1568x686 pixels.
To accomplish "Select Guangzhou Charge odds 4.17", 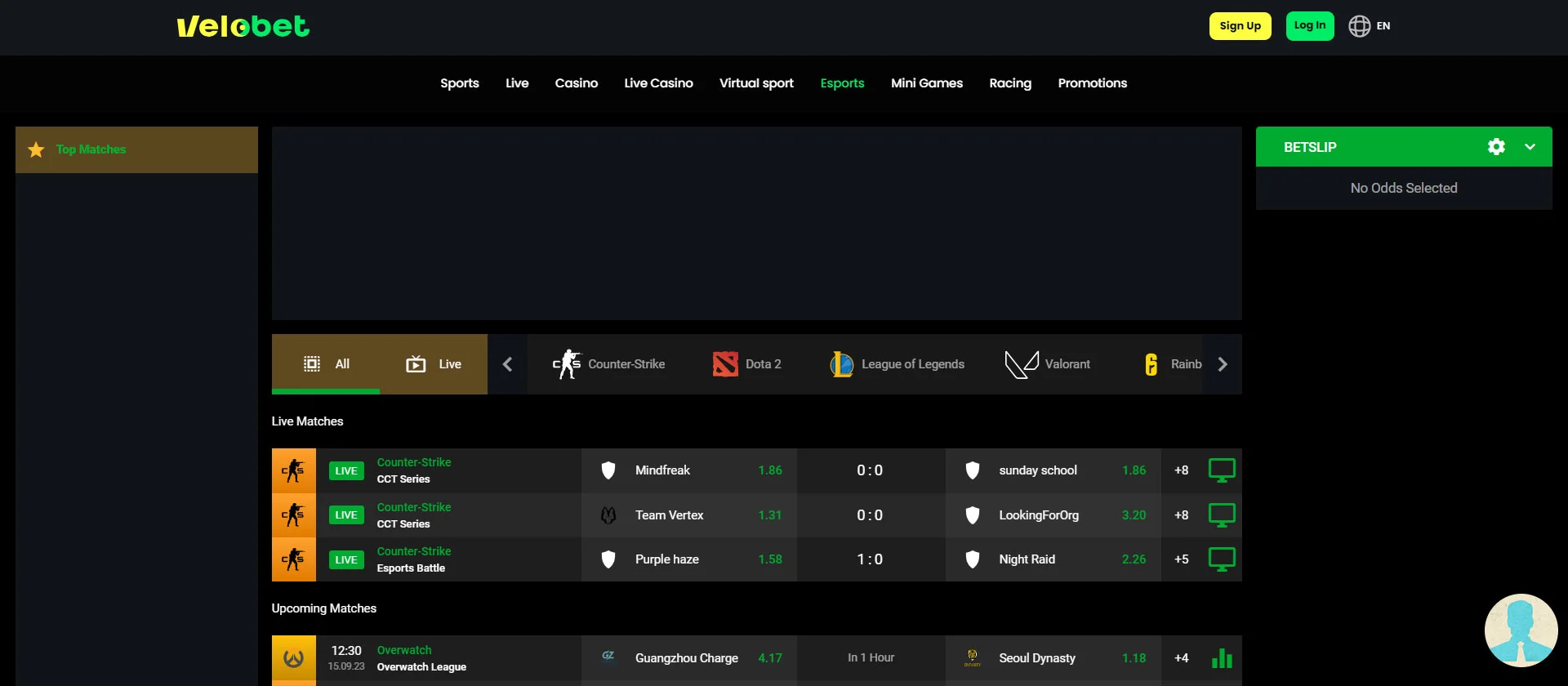I will point(770,658).
